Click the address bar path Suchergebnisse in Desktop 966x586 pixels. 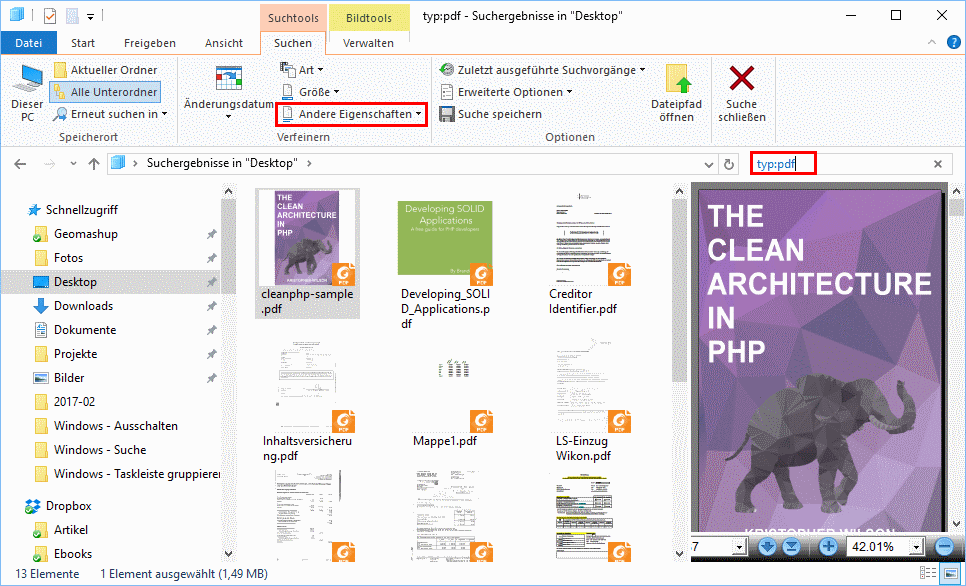coord(222,163)
